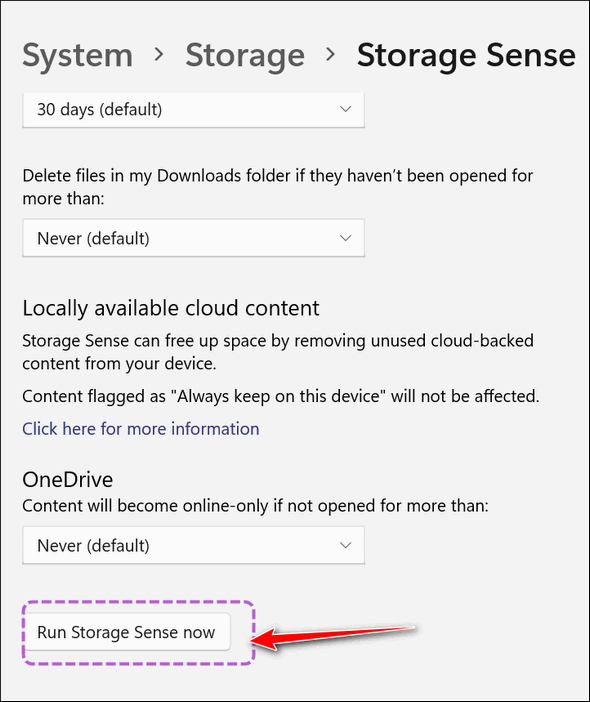Click chevron icon on OneDrive dropdown
This screenshot has width=590, height=702.
click(345, 545)
